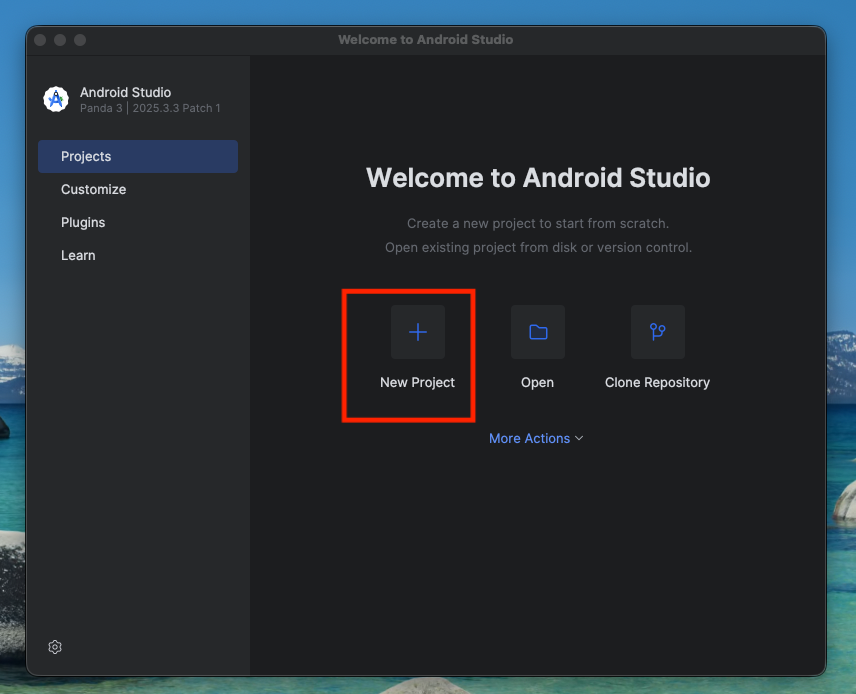
Task: Click the Android Studio logo icon
Action: tap(56, 99)
